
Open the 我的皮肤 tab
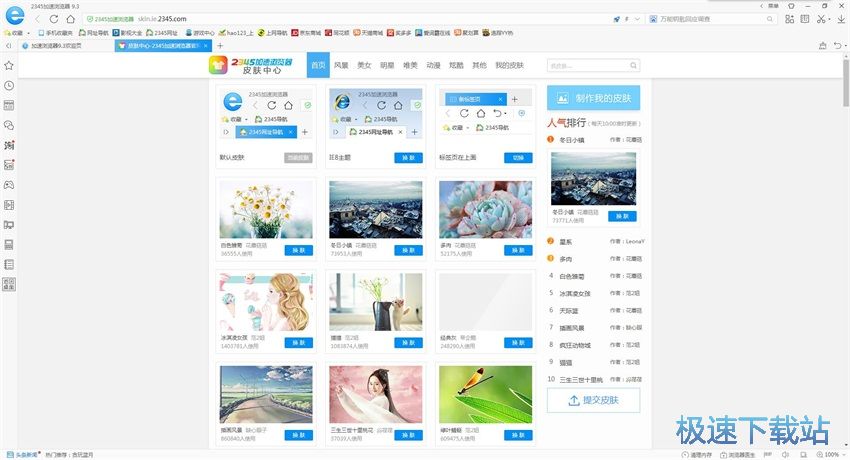(510, 65)
